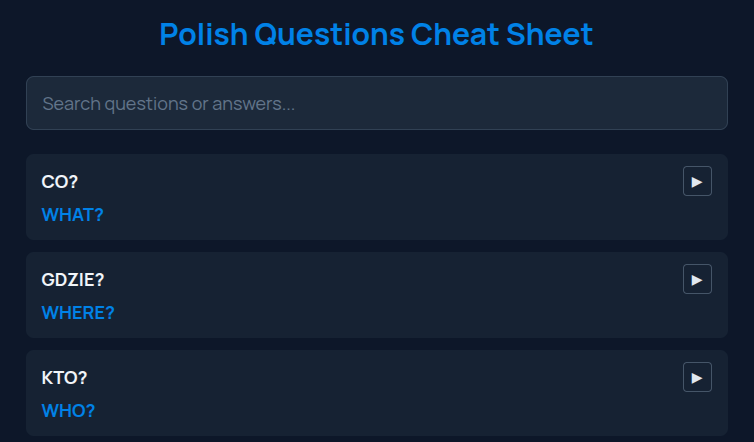Select the KTO? question text

[x=64, y=378]
